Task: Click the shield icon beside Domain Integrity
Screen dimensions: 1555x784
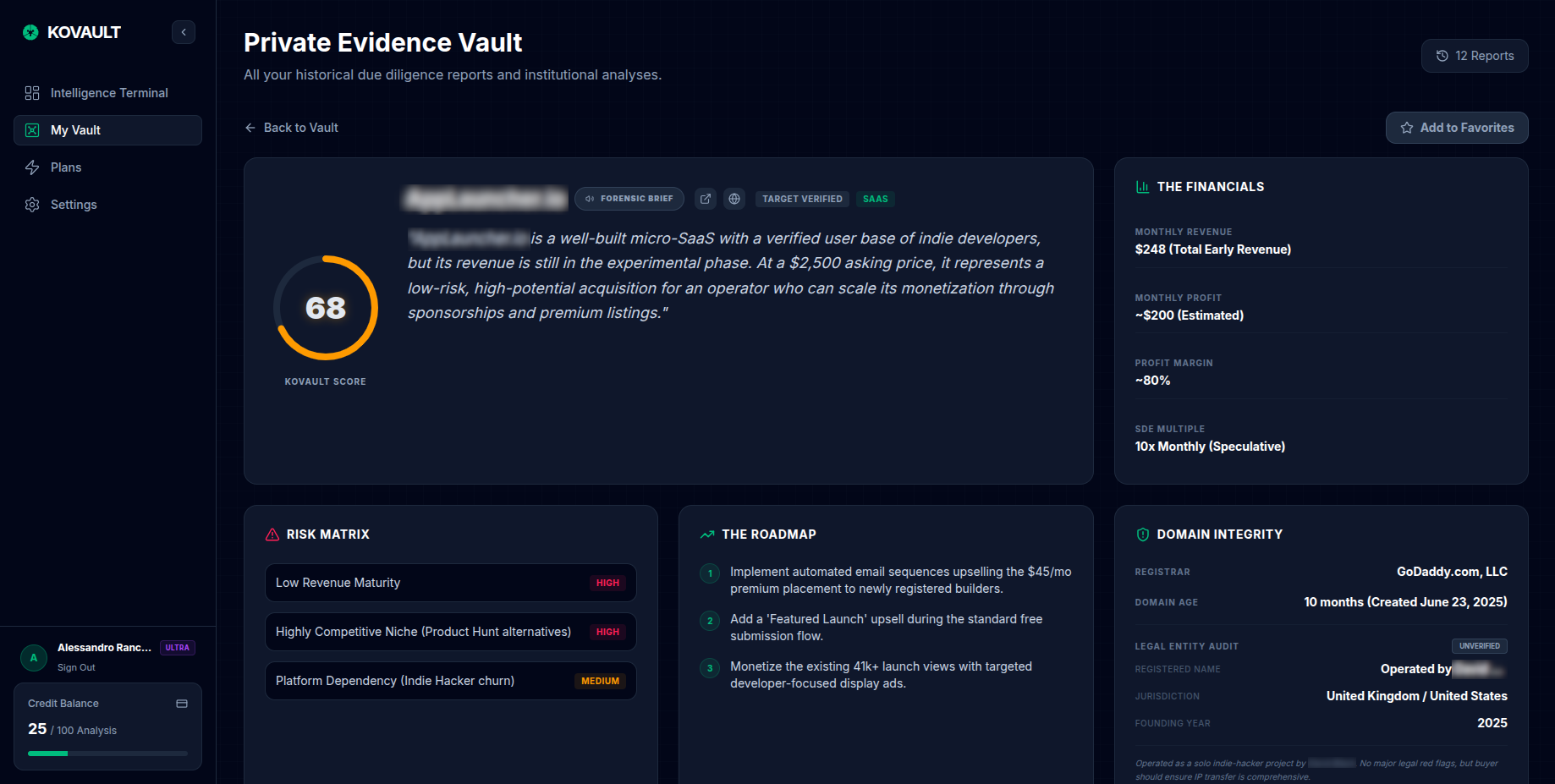Action: coord(1143,534)
